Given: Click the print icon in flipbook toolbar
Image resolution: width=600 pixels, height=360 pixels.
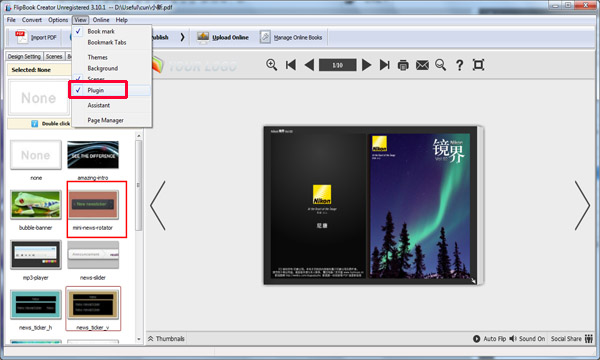Looking at the screenshot, I should [x=403, y=65].
